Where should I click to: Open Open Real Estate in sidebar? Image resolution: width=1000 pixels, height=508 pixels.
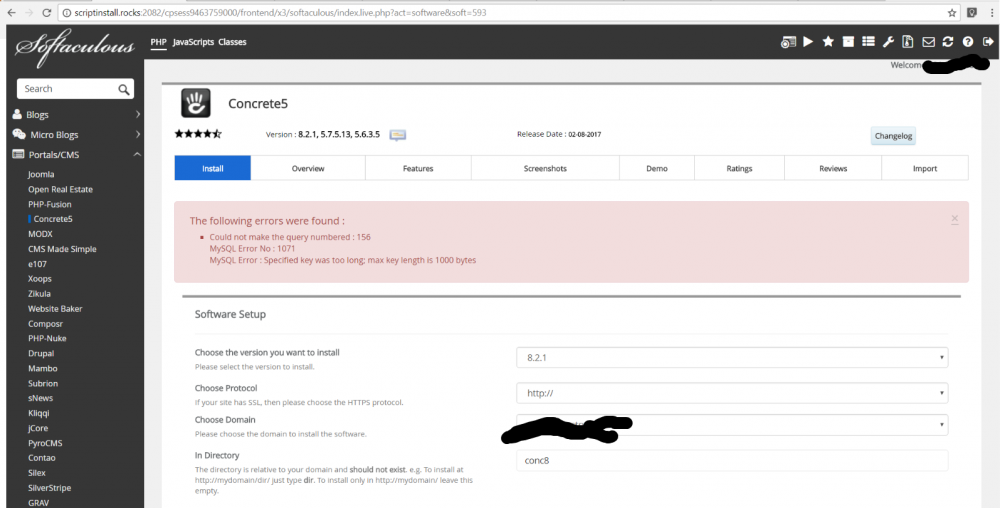pyautogui.click(x=60, y=189)
